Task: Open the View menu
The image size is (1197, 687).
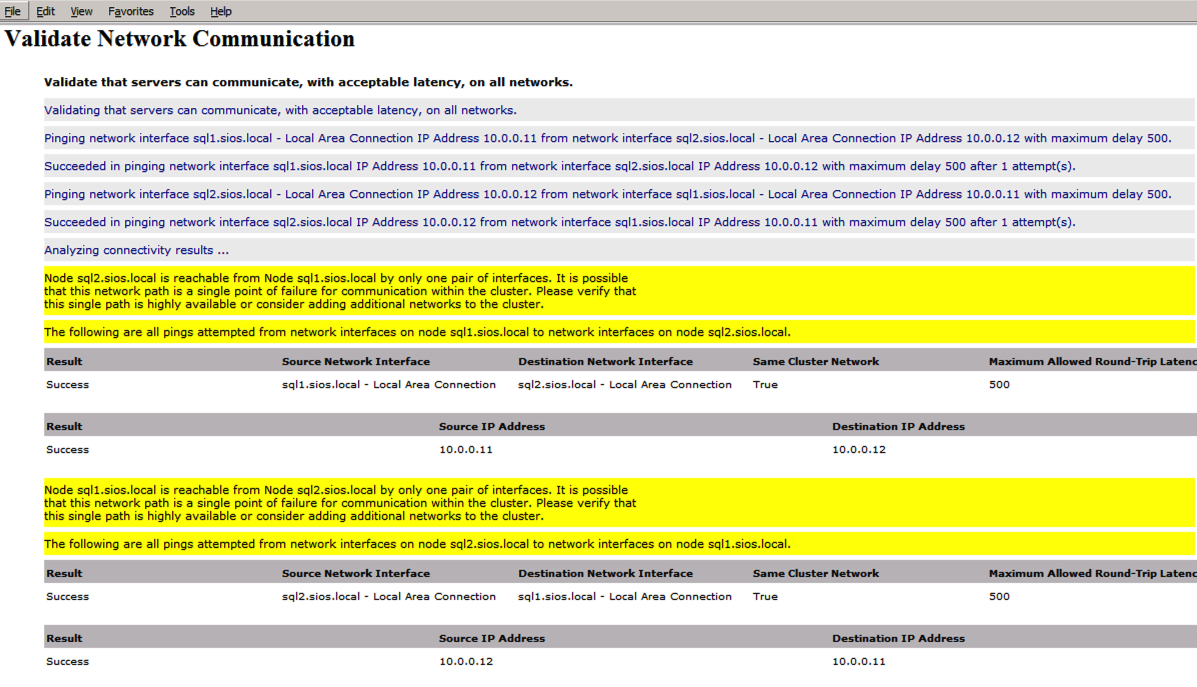Action: [x=81, y=11]
